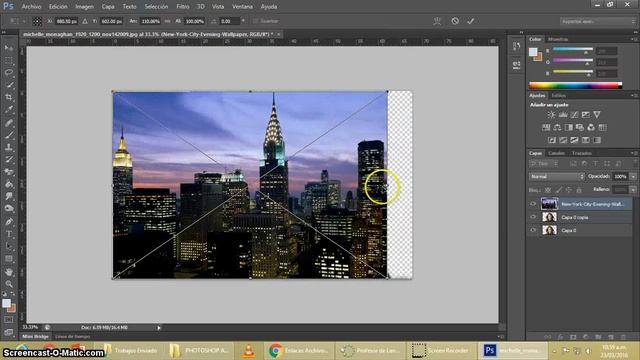The width and height of the screenshot is (640, 360).
Task: Open the blend mode Normal dropdown
Action: click(x=556, y=176)
